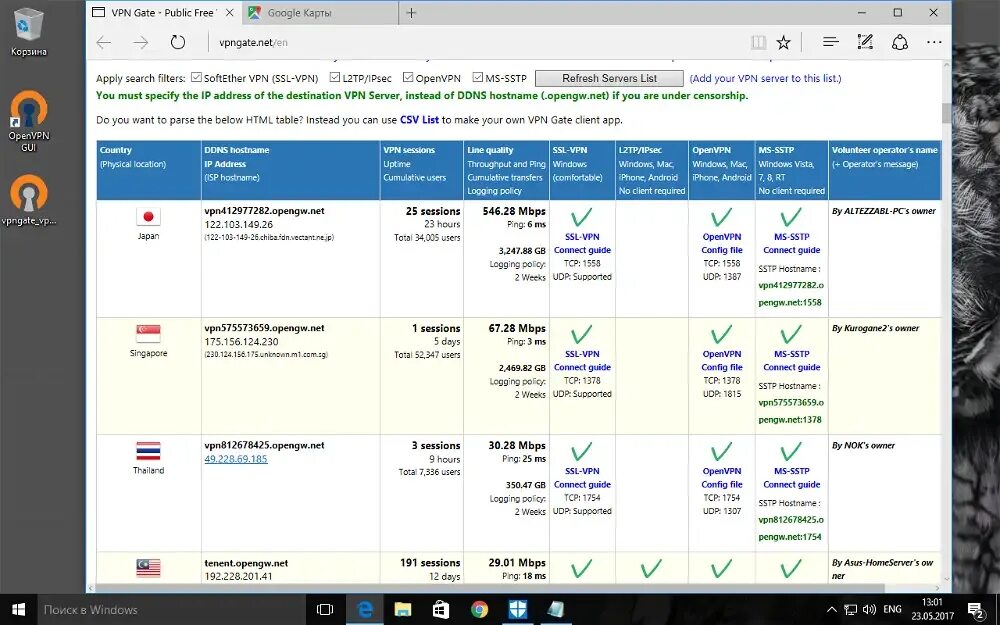Select IP address 122.103.149.26 text
The width and height of the screenshot is (1000, 625).
pyautogui.click(x=239, y=224)
